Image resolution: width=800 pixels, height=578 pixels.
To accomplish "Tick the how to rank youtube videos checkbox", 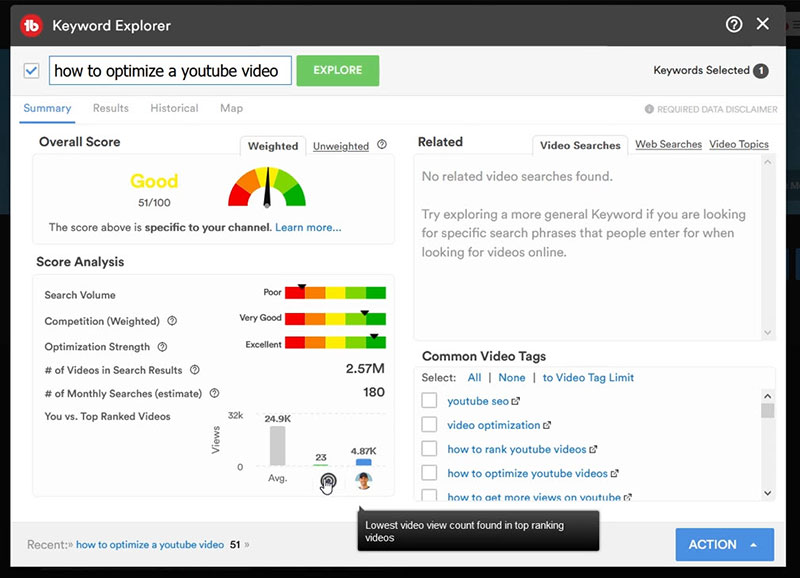I will [429, 449].
